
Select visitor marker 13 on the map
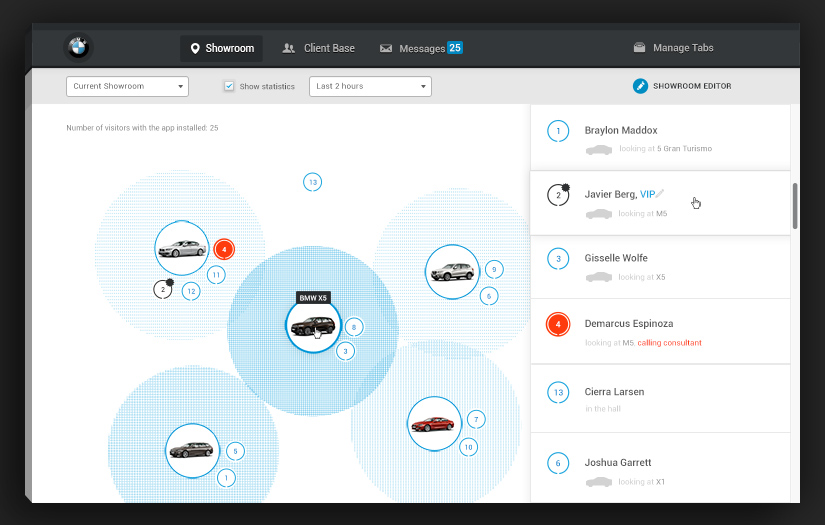click(x=313, y=183)
